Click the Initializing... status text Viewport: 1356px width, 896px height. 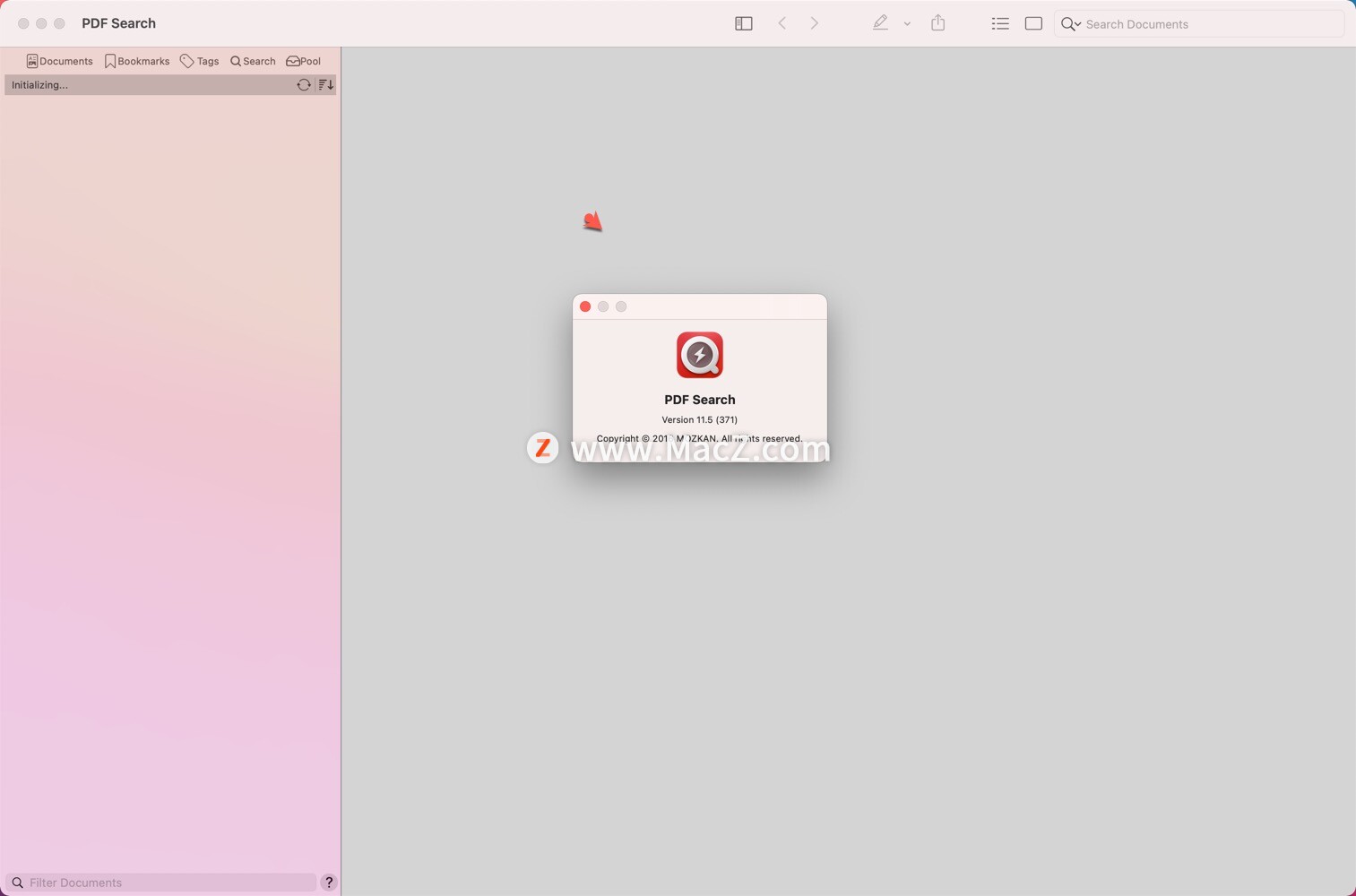tap(39, 85)
